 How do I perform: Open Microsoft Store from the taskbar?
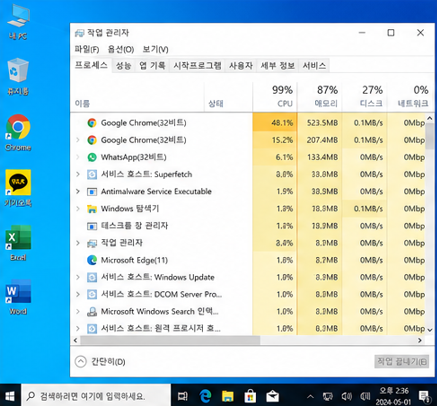tap(250, 396)
